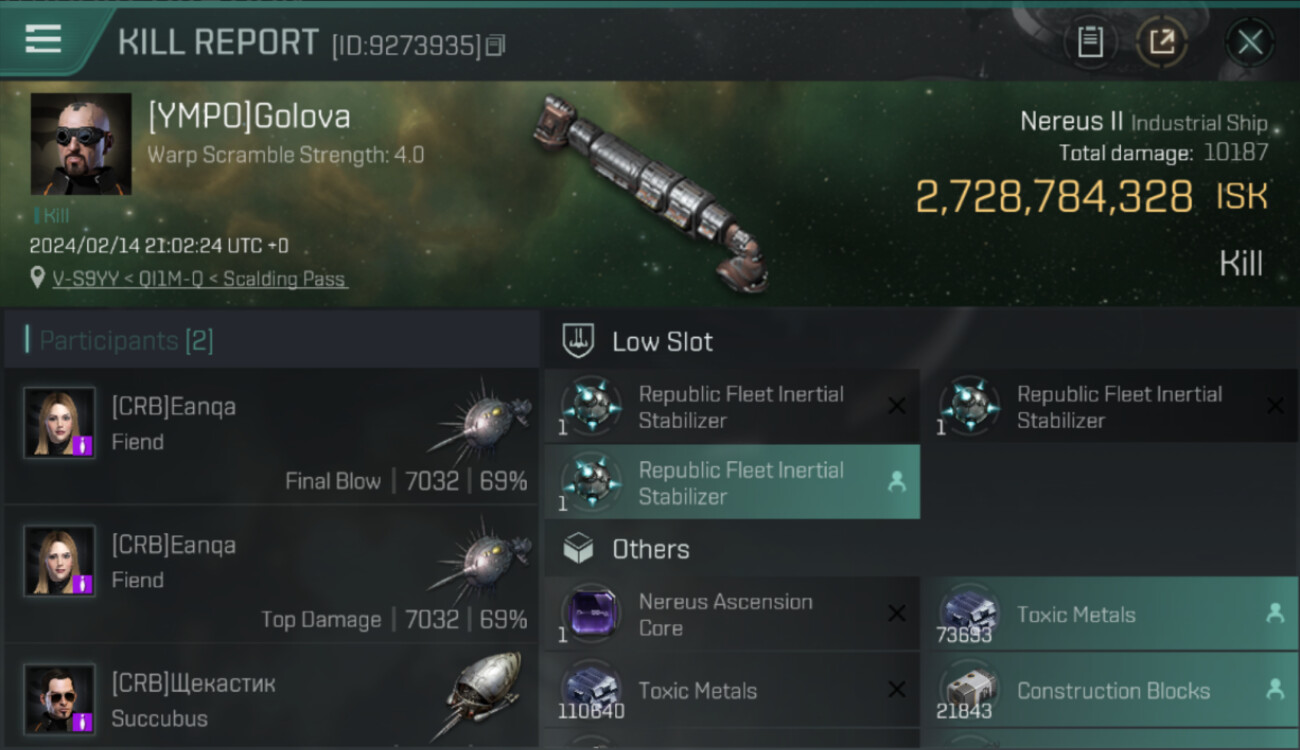Click the Nereus II ship image
The height and width of the screenshot is (750, 1300).
(651, 190)
